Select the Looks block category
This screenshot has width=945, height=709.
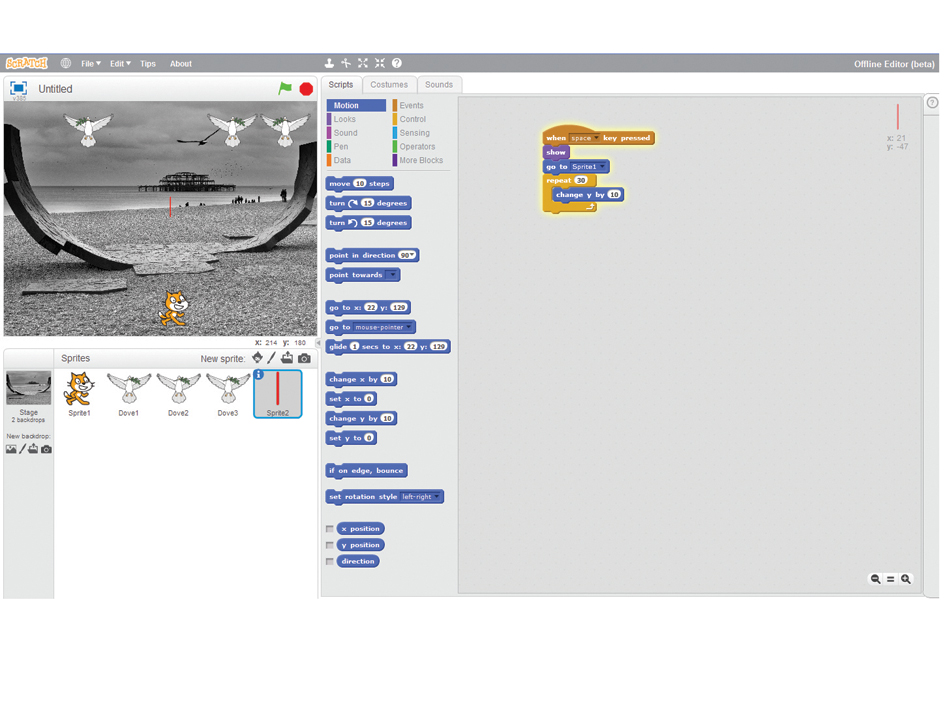[344, 119]
